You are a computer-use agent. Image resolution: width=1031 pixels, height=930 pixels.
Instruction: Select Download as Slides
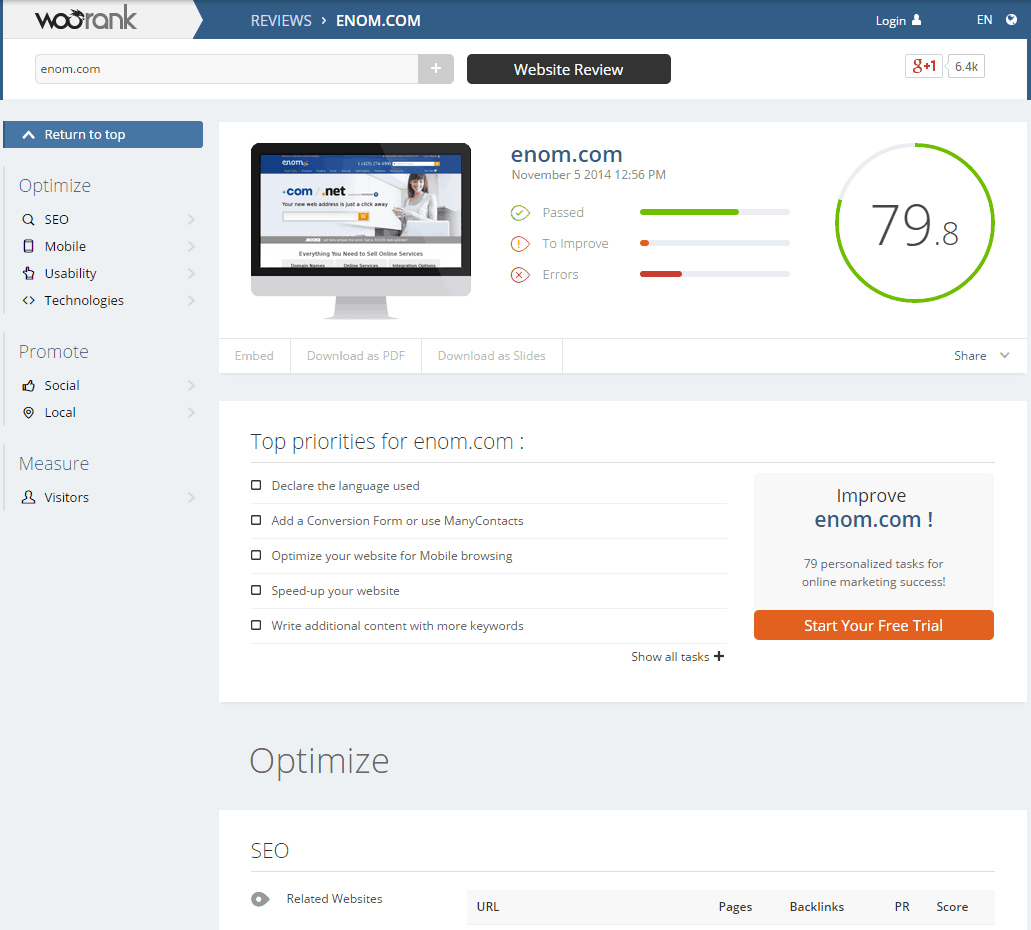[491, 356]
